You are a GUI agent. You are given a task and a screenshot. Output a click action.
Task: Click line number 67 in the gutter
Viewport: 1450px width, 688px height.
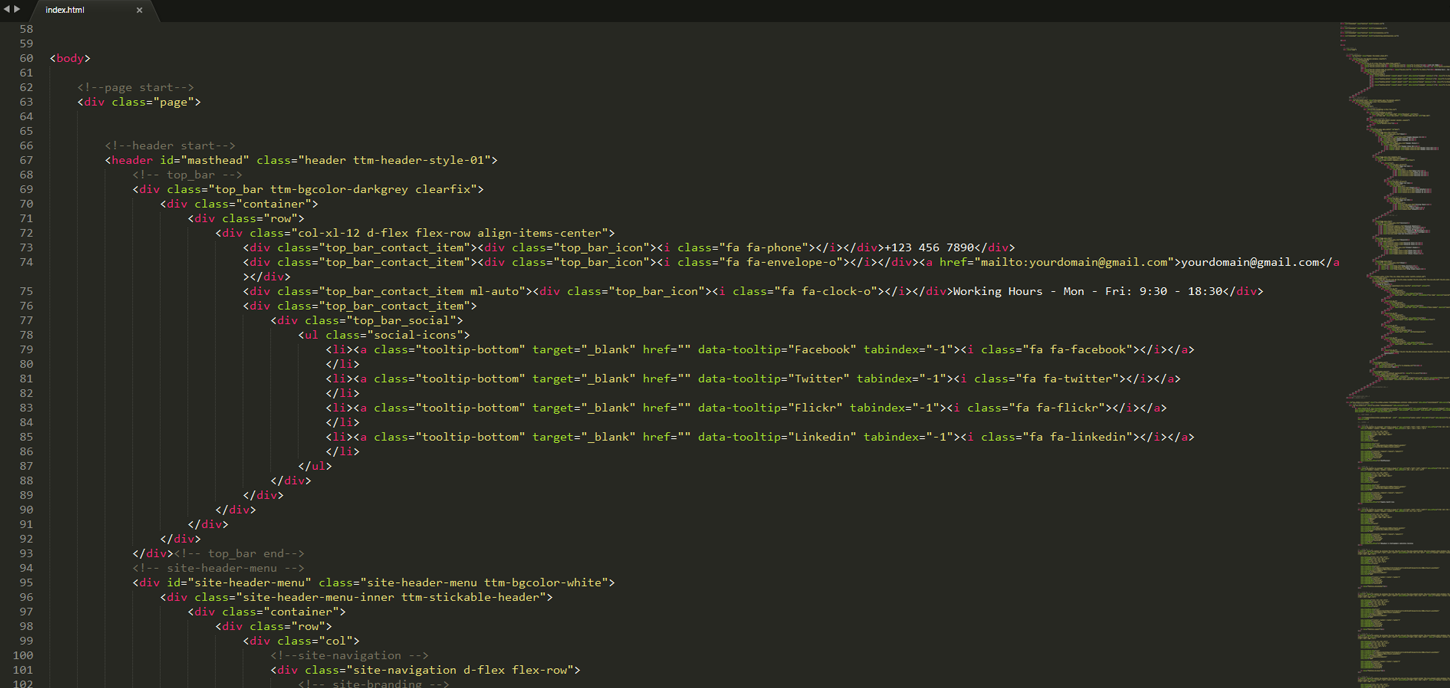pyautogui.click(x=26, y=160)
